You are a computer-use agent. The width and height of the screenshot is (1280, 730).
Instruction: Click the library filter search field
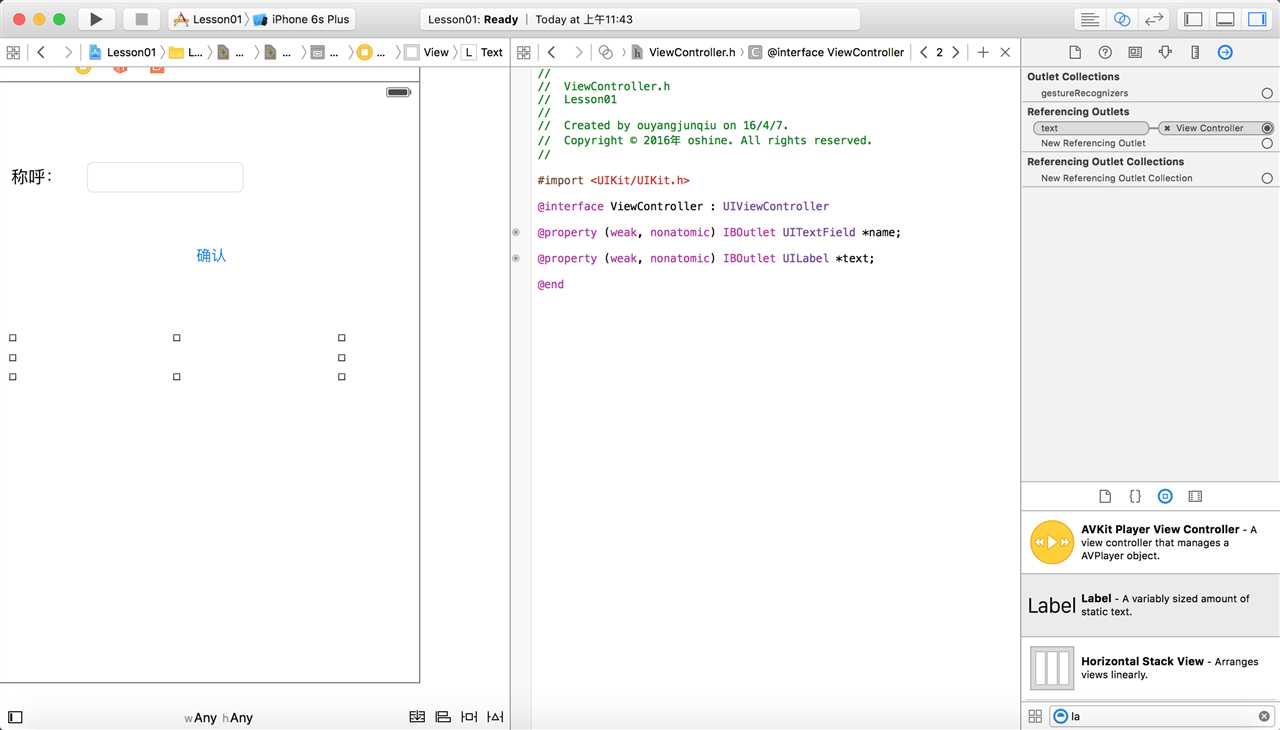coord(1162,716)
